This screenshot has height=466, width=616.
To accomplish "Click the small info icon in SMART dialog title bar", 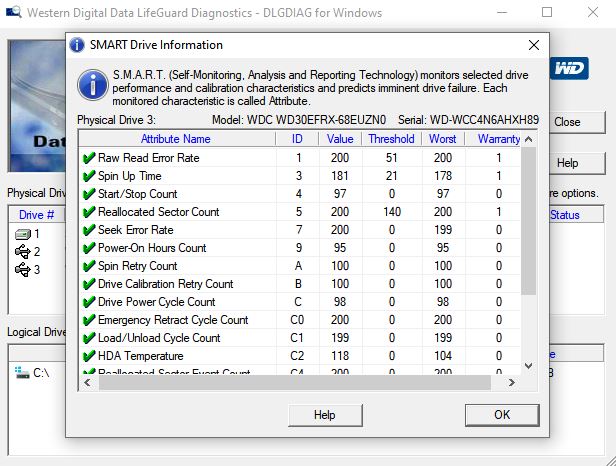I will [77, 45].
